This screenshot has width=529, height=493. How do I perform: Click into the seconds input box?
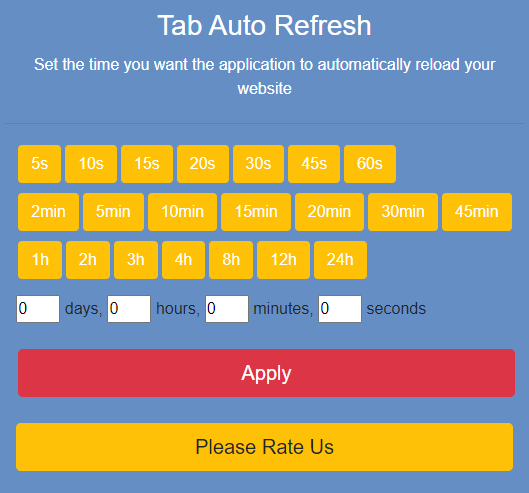(x=340, y=309)
